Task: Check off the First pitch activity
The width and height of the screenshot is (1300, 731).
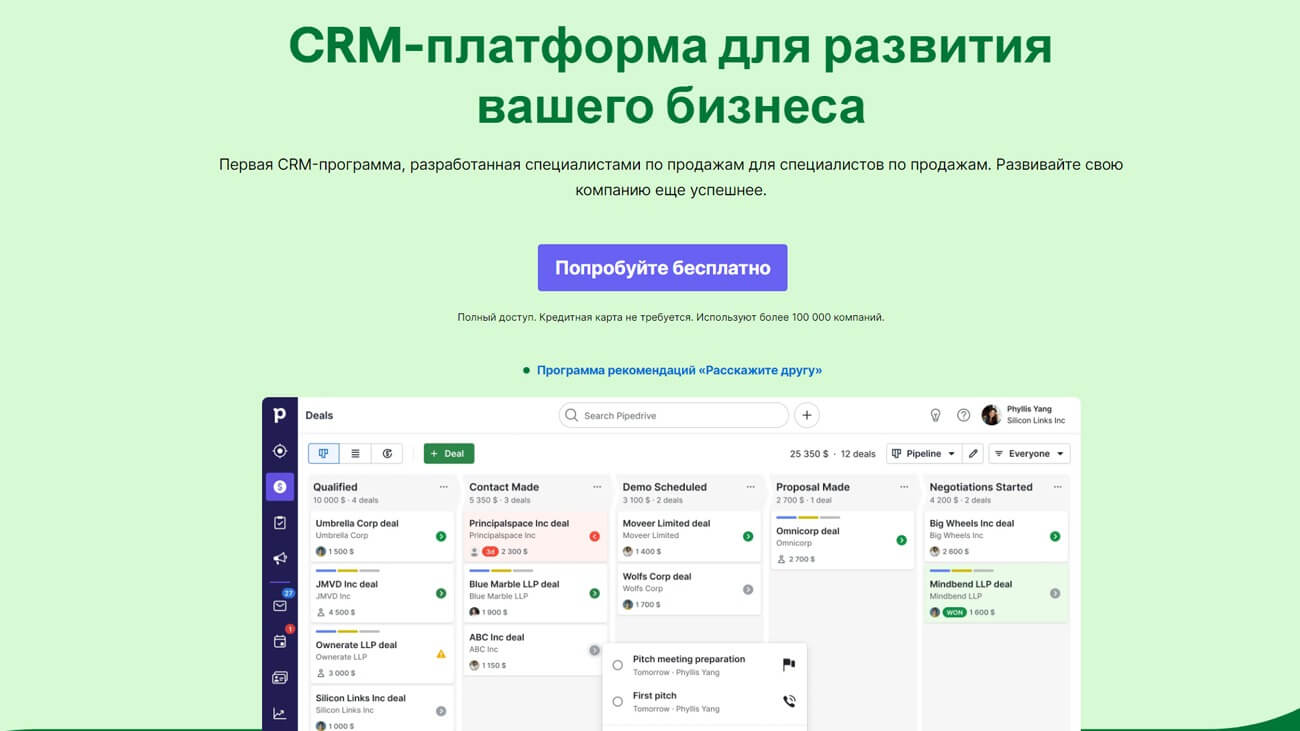Action: click(x=617, y=702)
